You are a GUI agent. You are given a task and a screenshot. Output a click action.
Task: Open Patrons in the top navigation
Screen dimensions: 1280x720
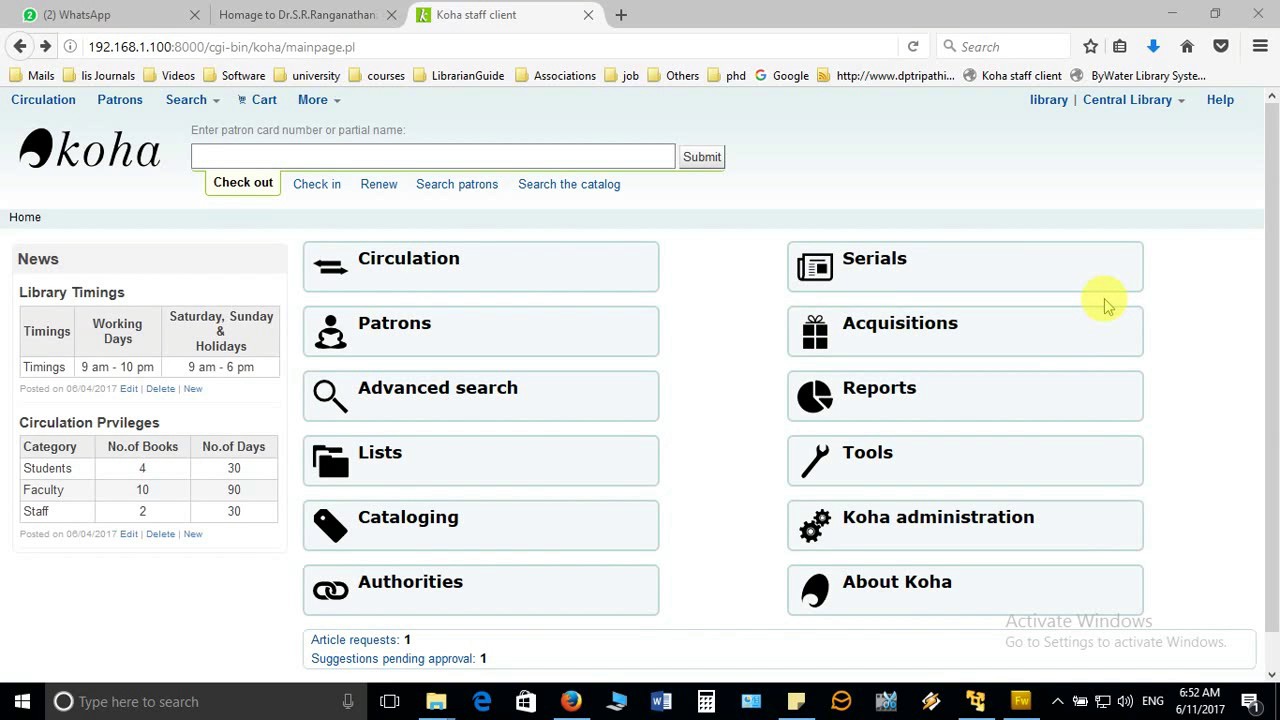coord(120,100)
